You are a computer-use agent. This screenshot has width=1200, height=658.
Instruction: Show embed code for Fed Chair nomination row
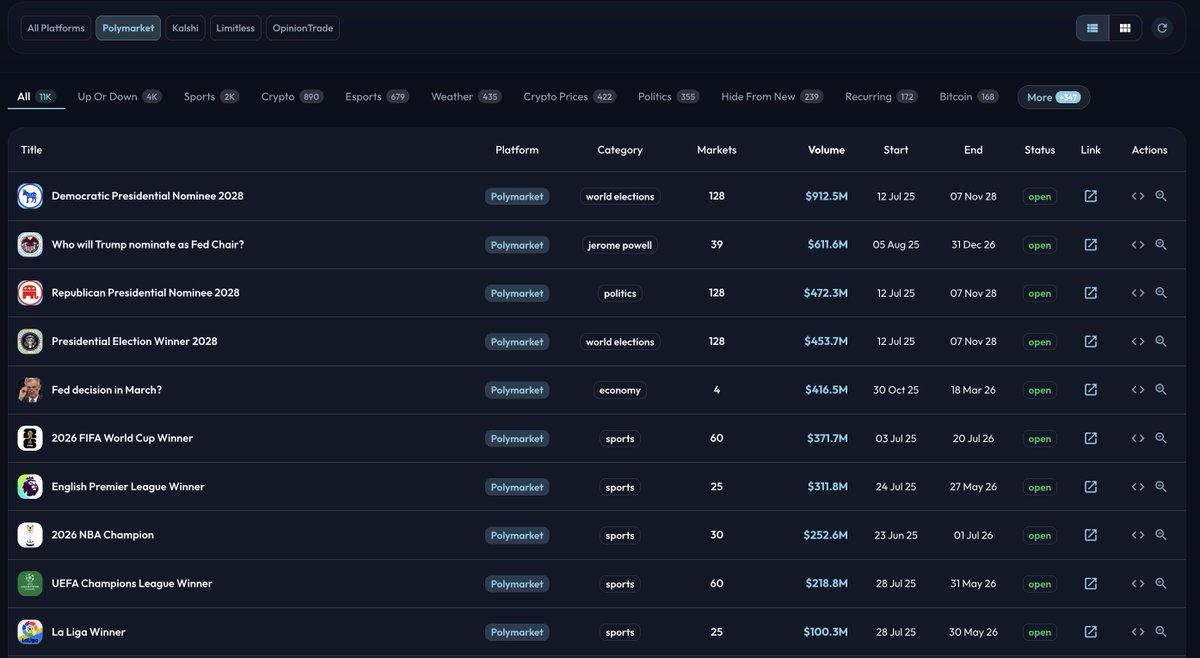[x=1138, y=245]
